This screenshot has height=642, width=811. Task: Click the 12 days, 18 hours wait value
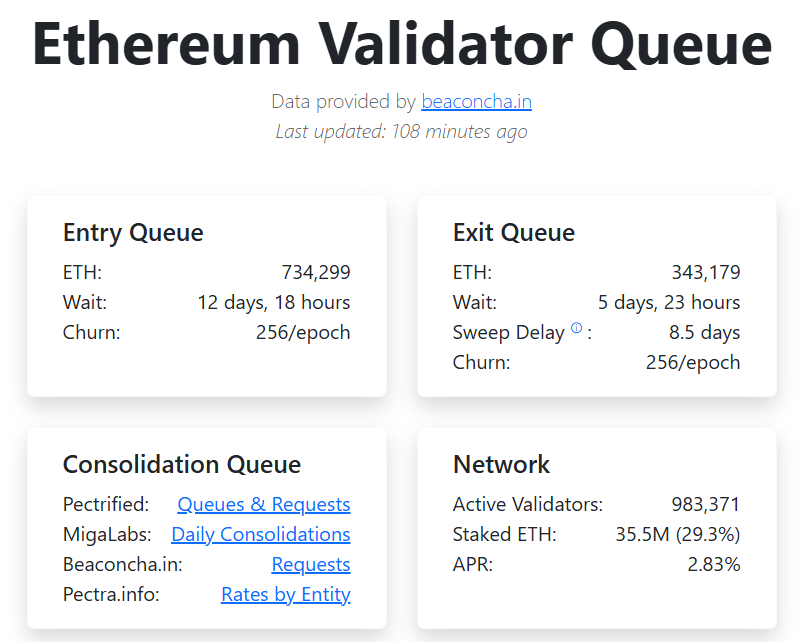pyautogui.click(x=274, y=302)
